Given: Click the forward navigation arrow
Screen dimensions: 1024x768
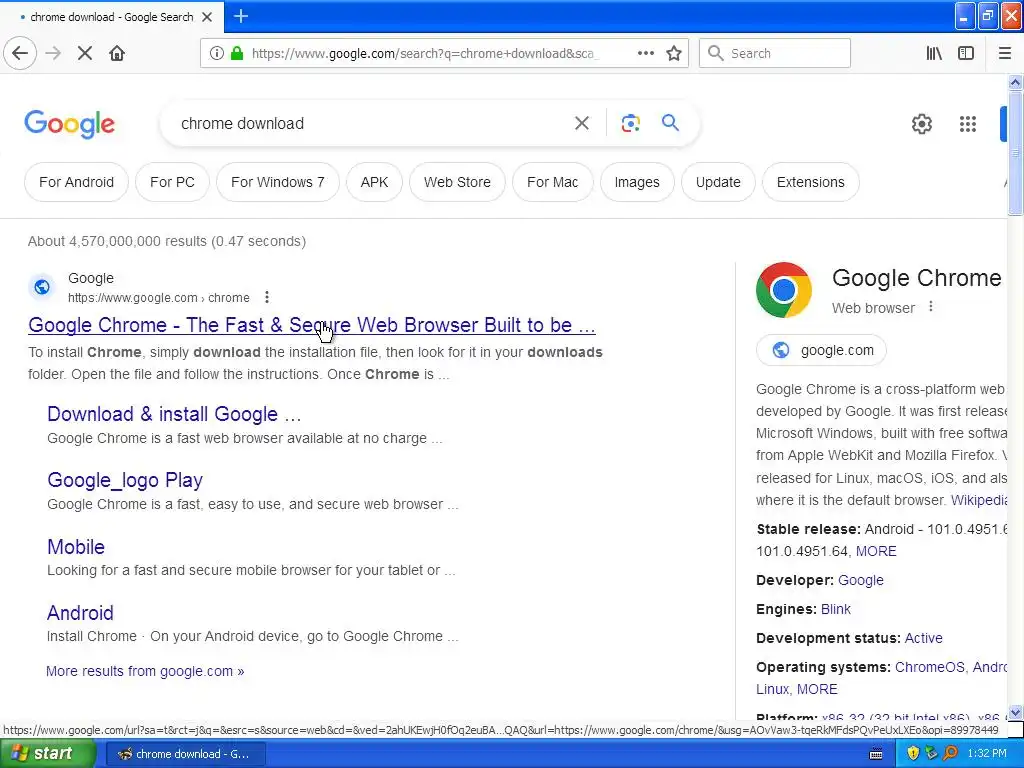Looking at the screenshot, I should 53,53.
